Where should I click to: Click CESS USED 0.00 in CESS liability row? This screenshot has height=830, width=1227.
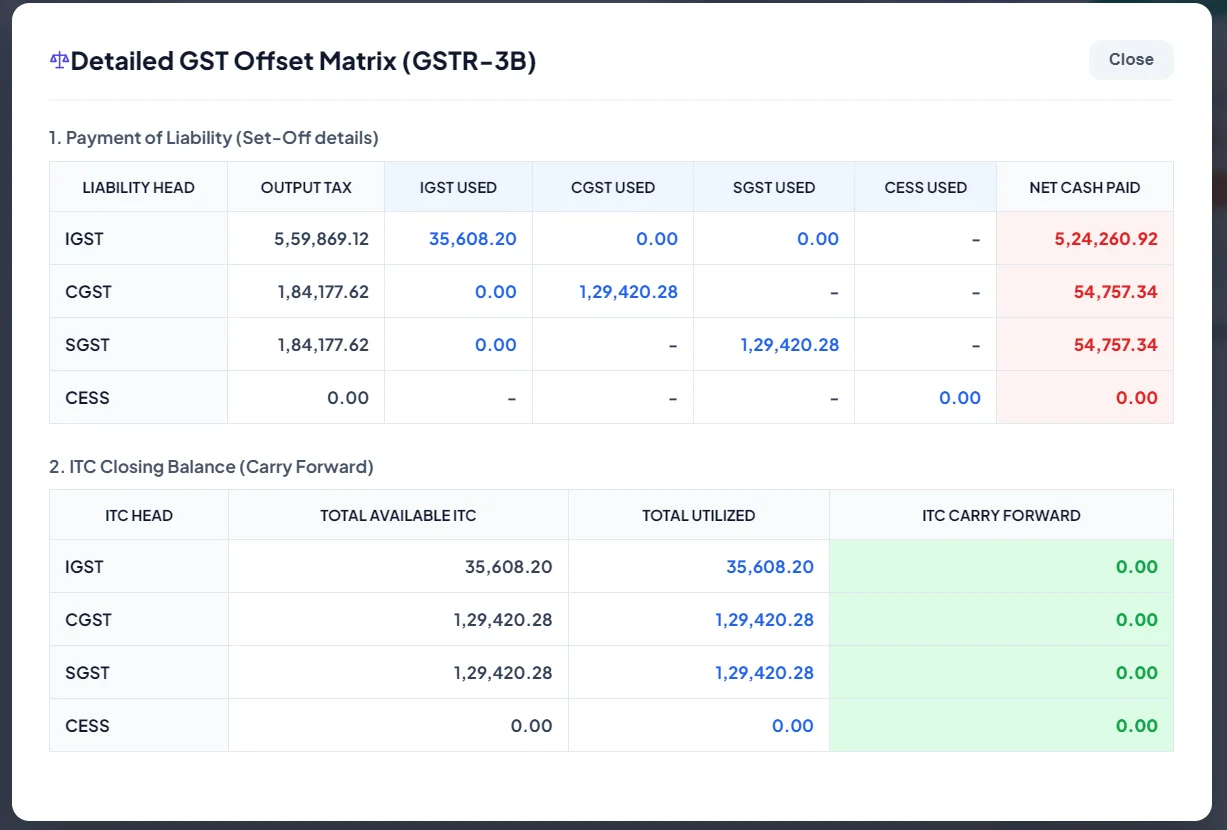coord(960,398)
